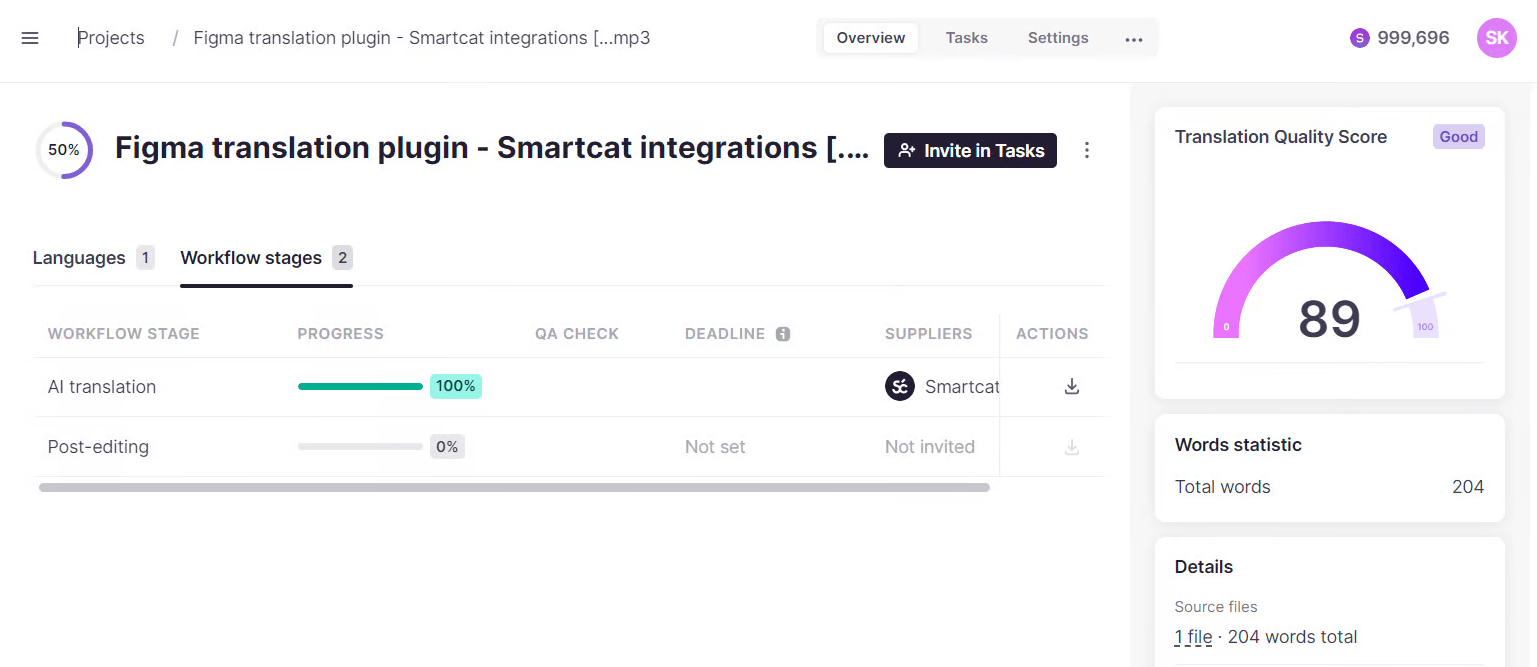Open the hamburger navigation menu
Image resolution: width=1537 pixels, height=667 pixels.
click(x=30, y=38)
